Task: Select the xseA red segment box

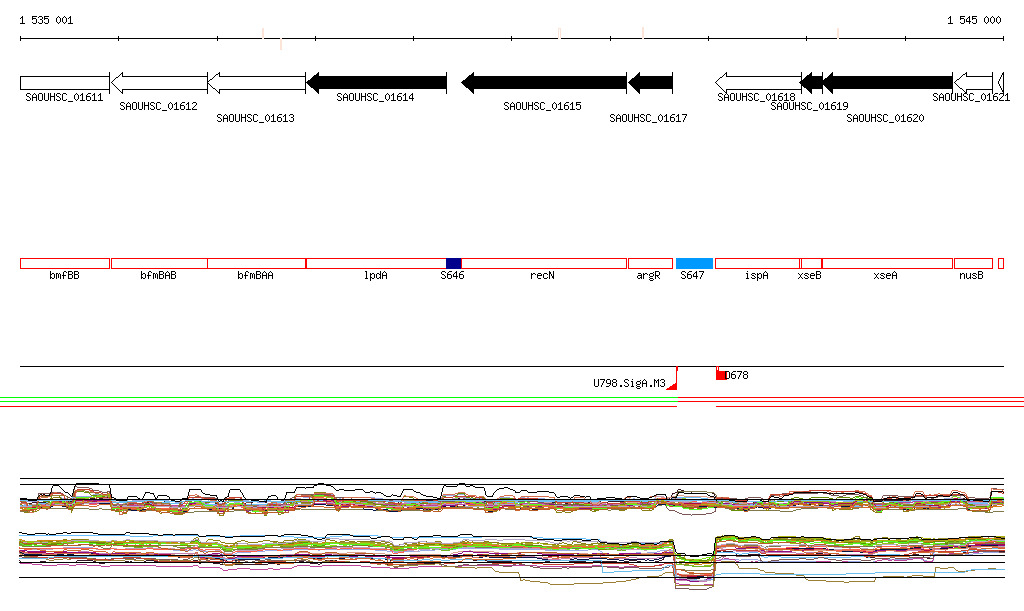Action: pyautogui.click(x=888, y=264)
